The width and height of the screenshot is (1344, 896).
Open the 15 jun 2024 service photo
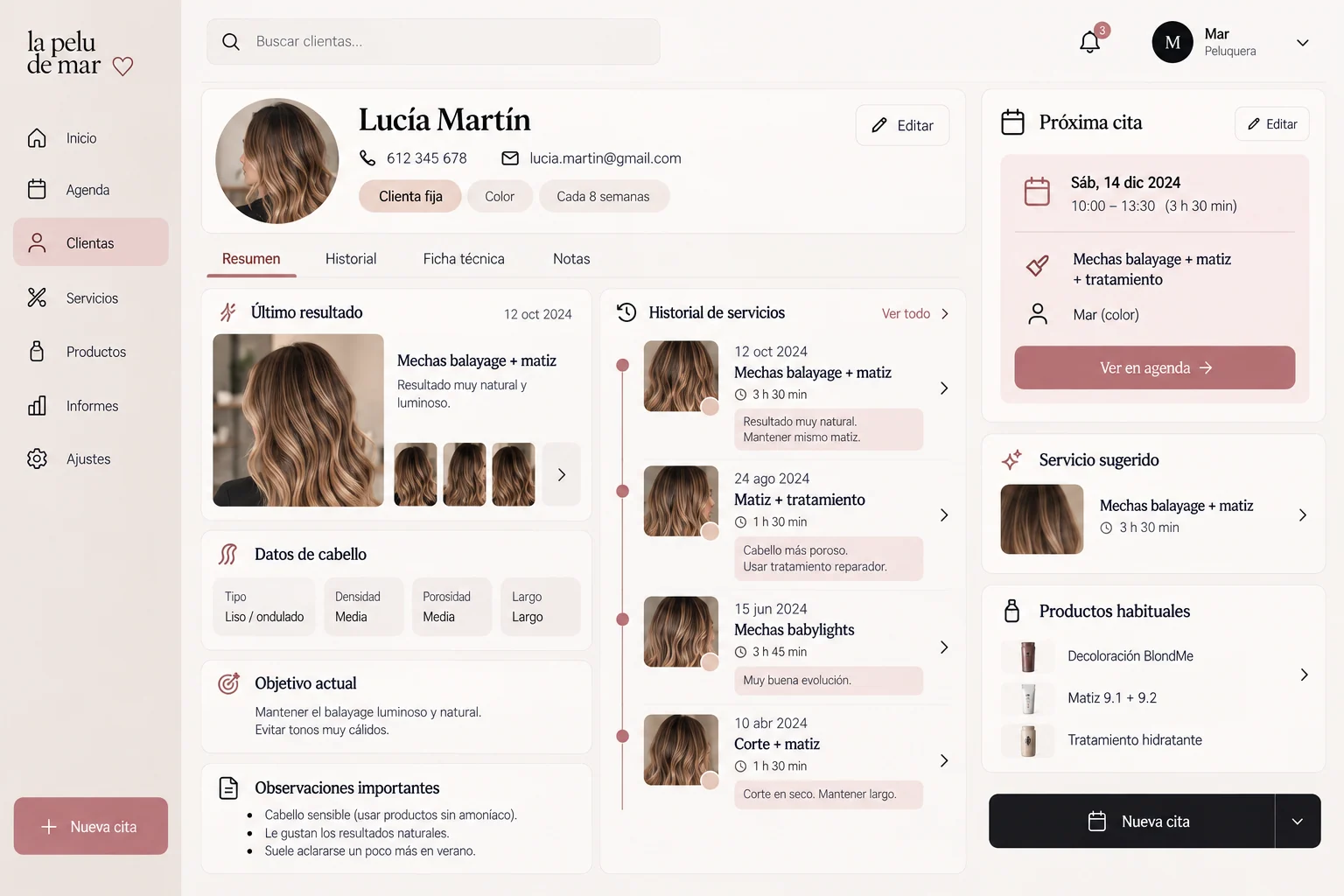681,632
